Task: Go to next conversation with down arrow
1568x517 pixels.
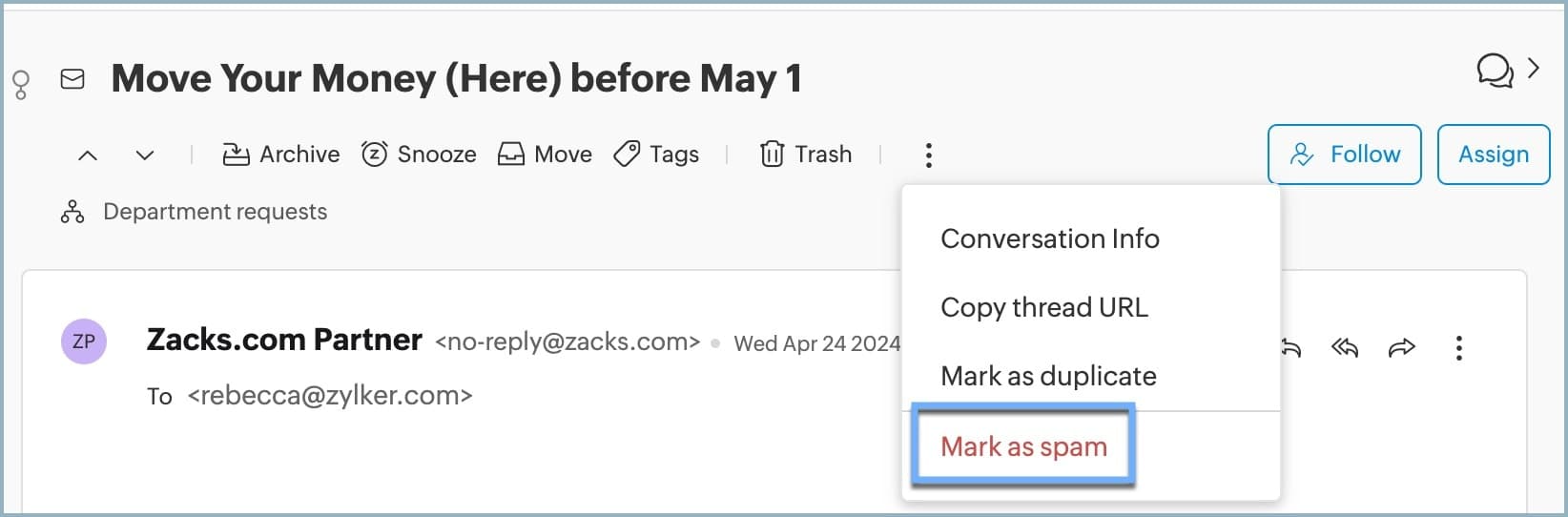Action: point(145,155)
